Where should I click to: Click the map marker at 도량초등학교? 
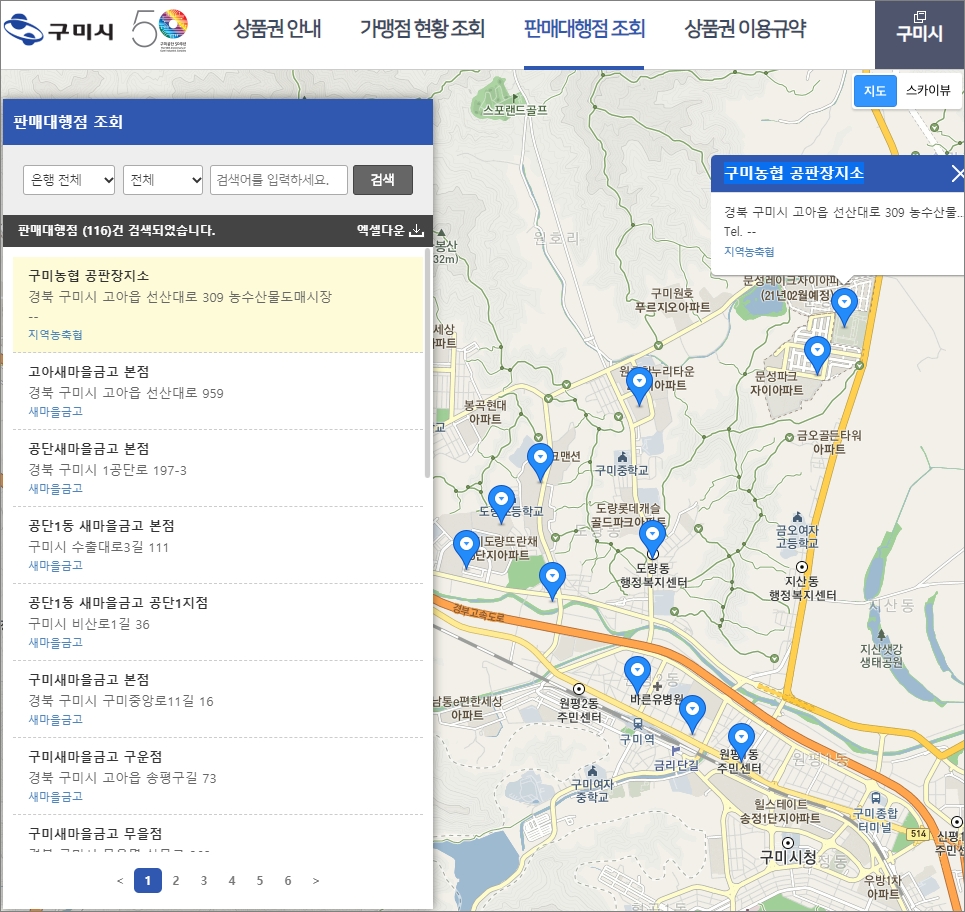point(502,504)
